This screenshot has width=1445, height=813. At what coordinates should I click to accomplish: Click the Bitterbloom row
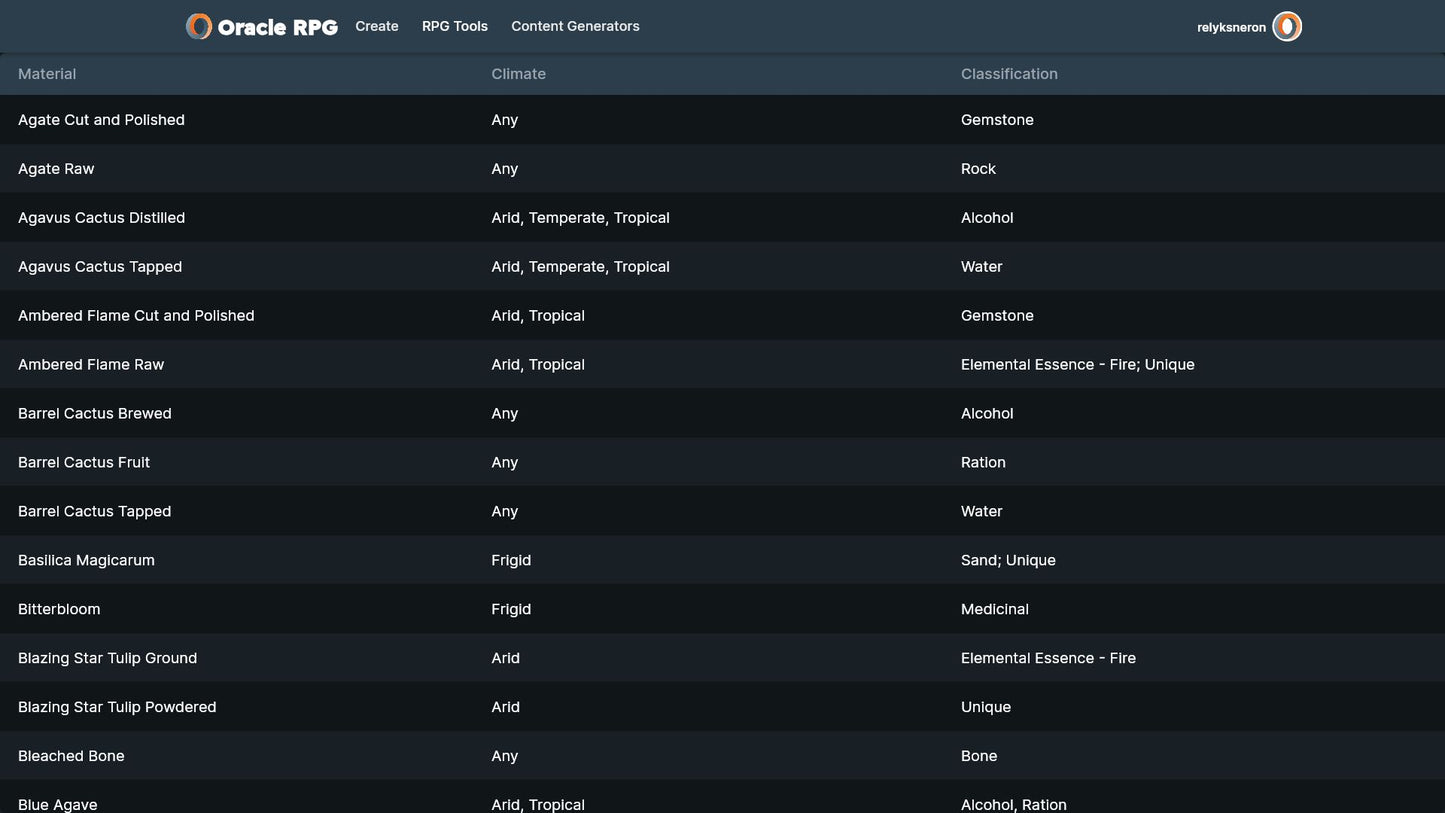point(59,610)
